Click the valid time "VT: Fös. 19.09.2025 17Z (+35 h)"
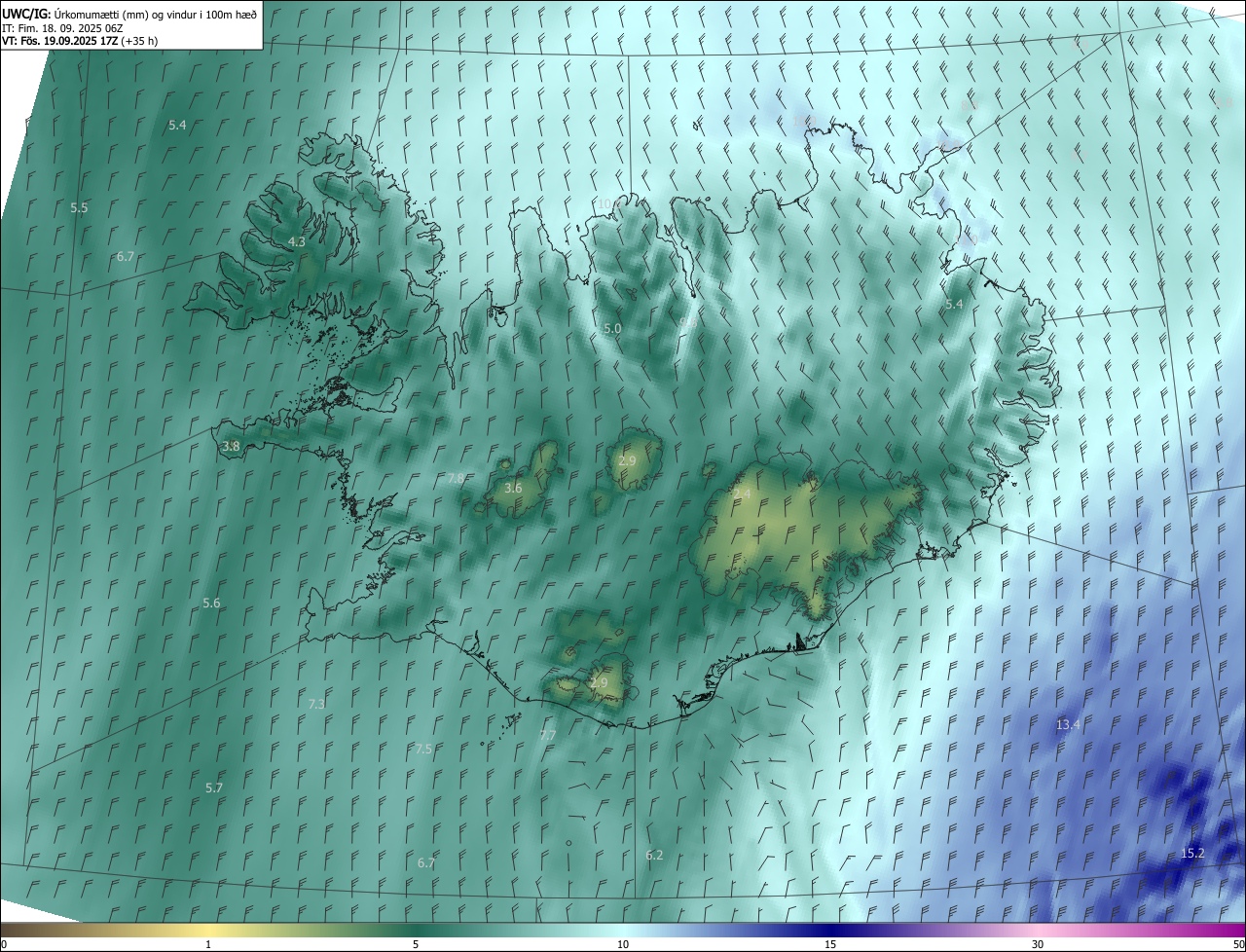1246x952 pixels. [80, 42]
